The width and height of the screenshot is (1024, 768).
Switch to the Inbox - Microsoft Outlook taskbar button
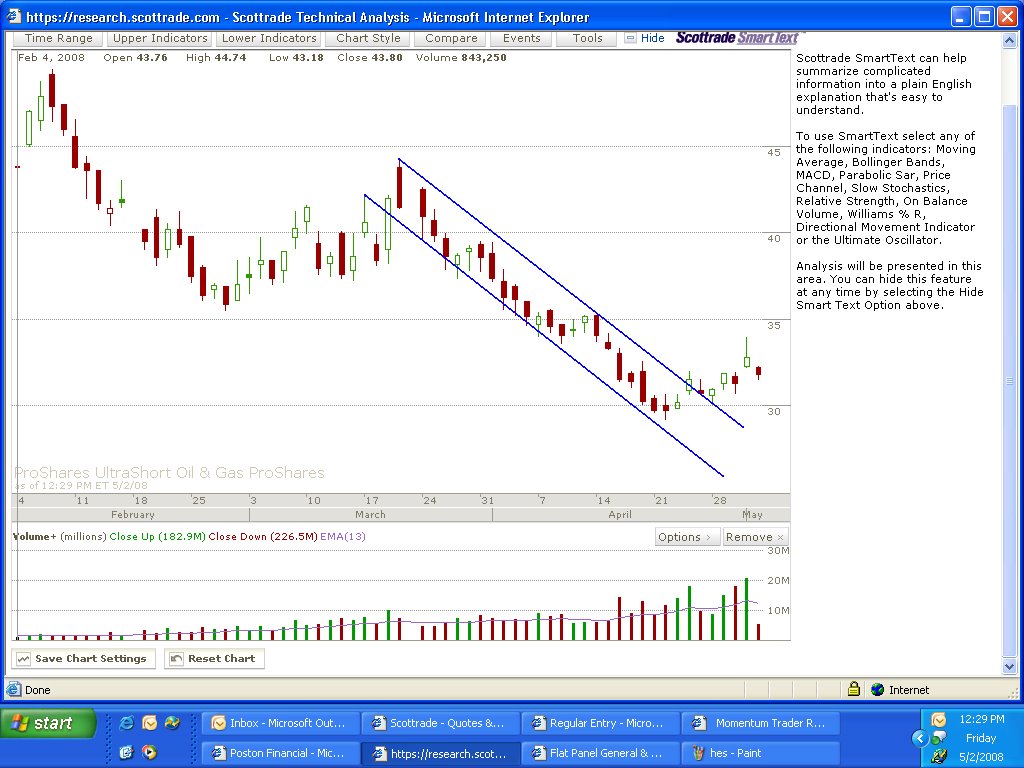click(281, 723)
